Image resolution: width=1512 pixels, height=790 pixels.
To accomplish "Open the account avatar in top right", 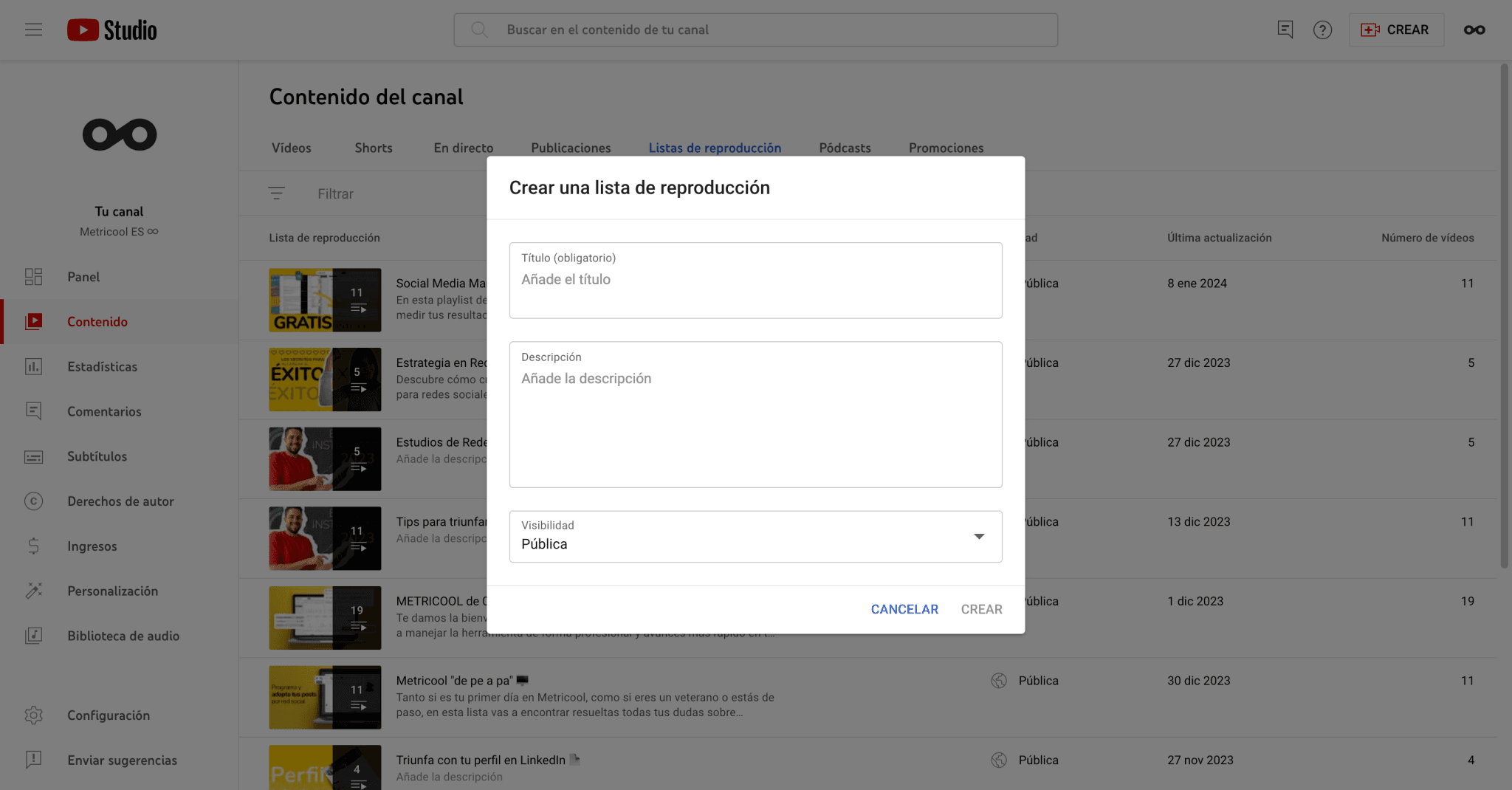I will point(1474,30).
